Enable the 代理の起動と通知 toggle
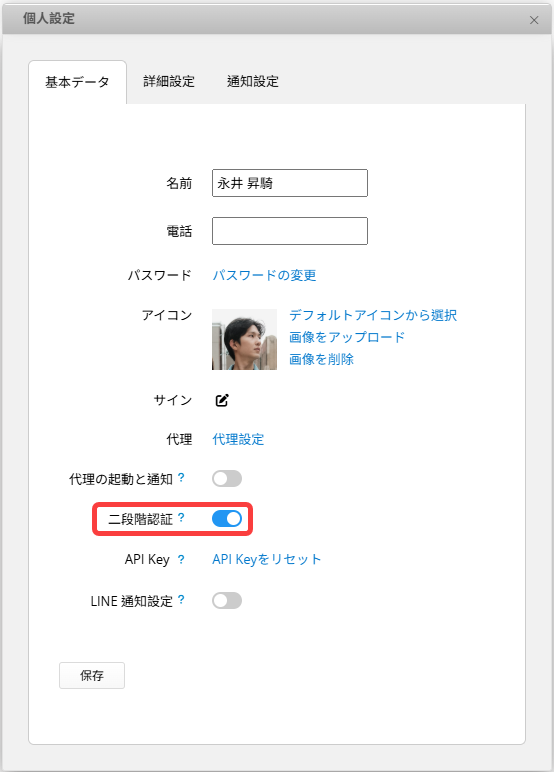The image size is (554, 772). tap(227, 479)
